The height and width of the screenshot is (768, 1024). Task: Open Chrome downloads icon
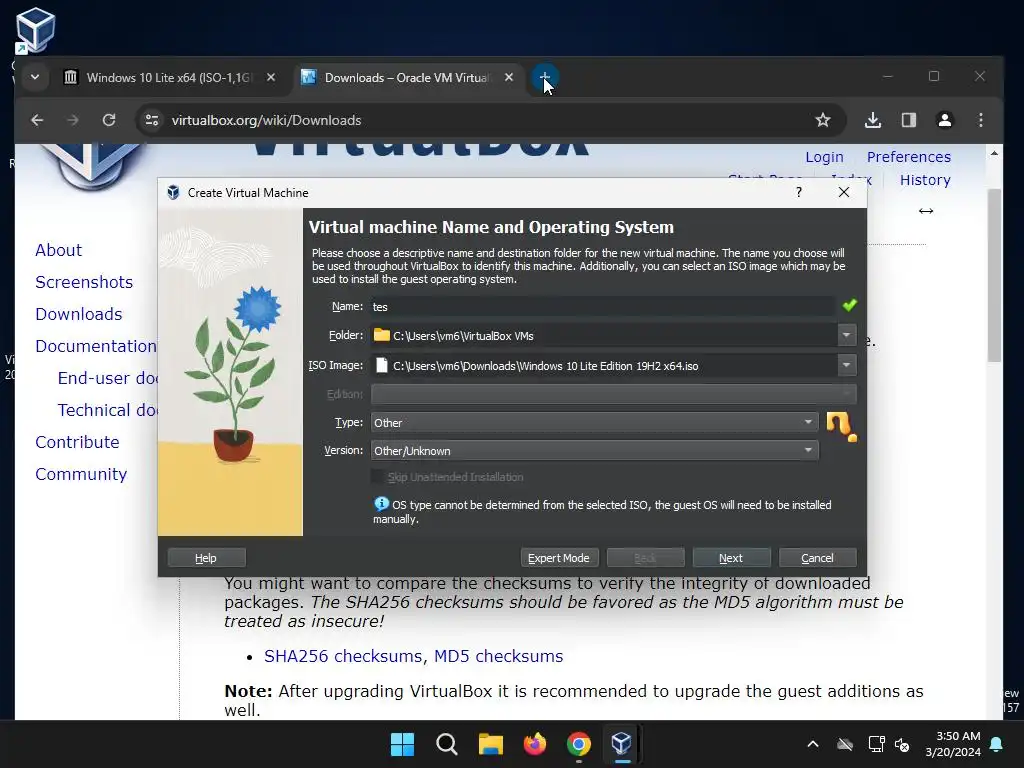[x=873, y=120]
